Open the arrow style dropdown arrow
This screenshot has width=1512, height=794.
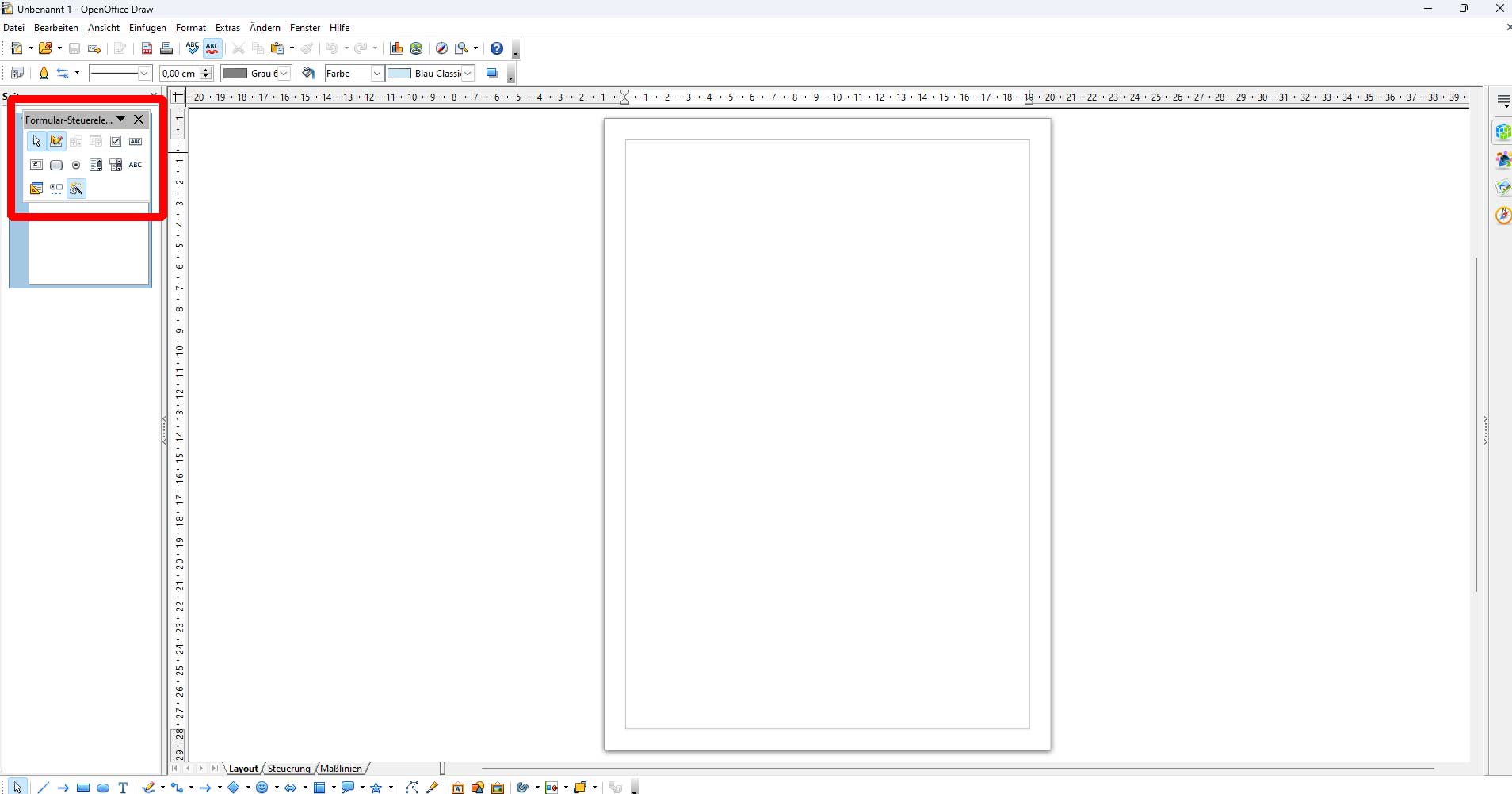(x=77, y=73)
